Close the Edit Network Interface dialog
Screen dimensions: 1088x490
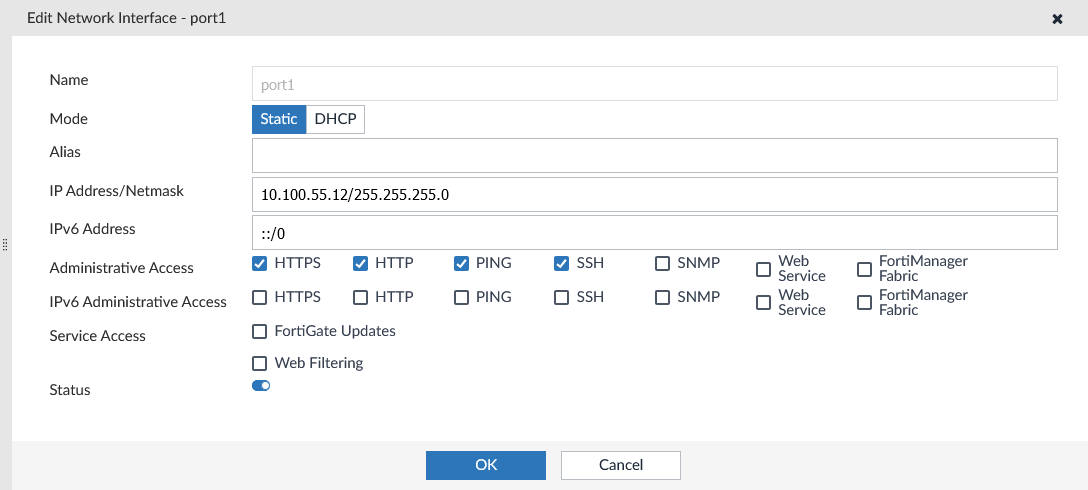click(1057, 19)
